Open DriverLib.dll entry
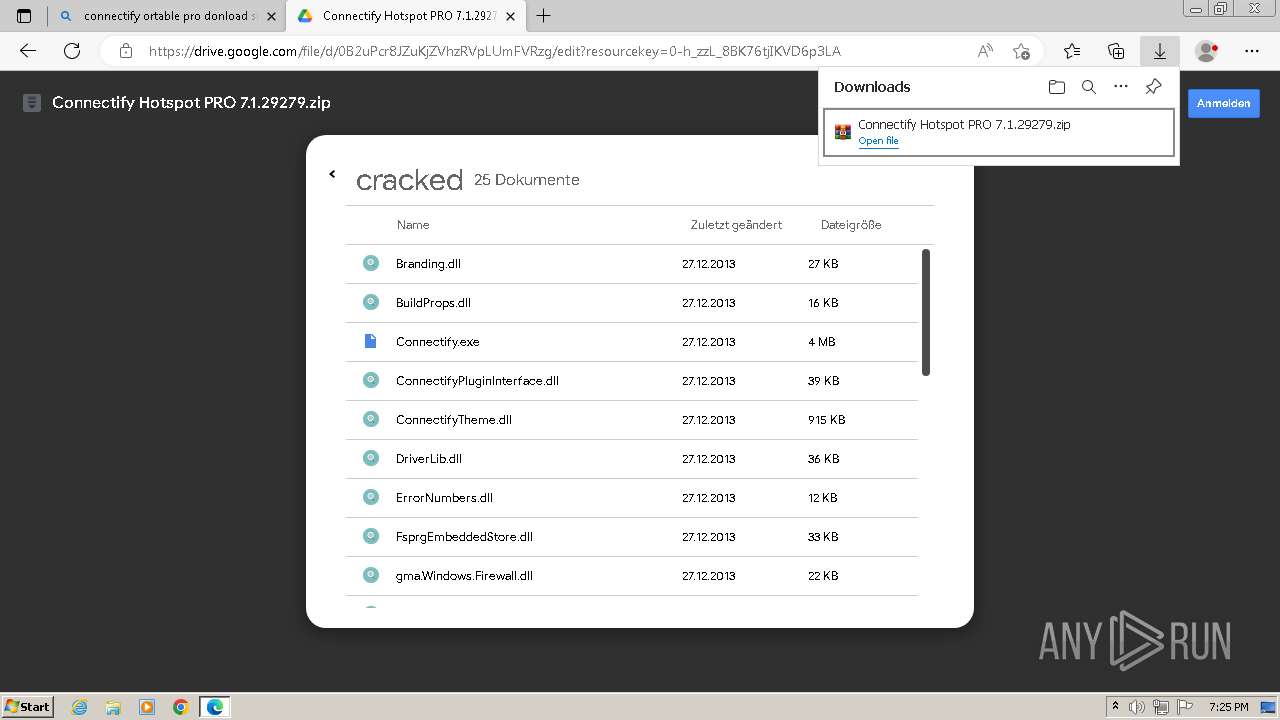 click(x=631, y=459)
